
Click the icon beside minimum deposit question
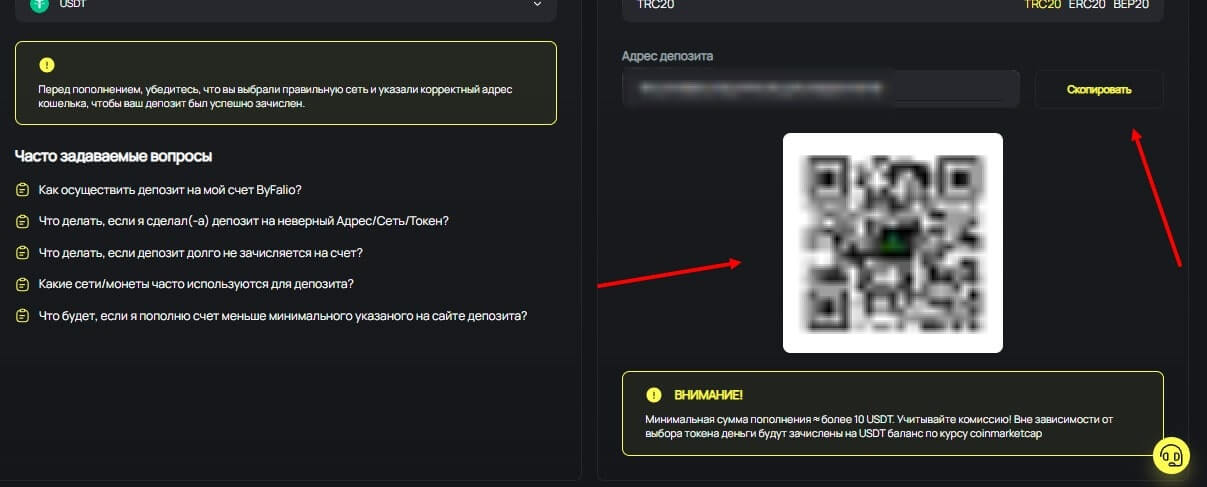tap(23, 316)
